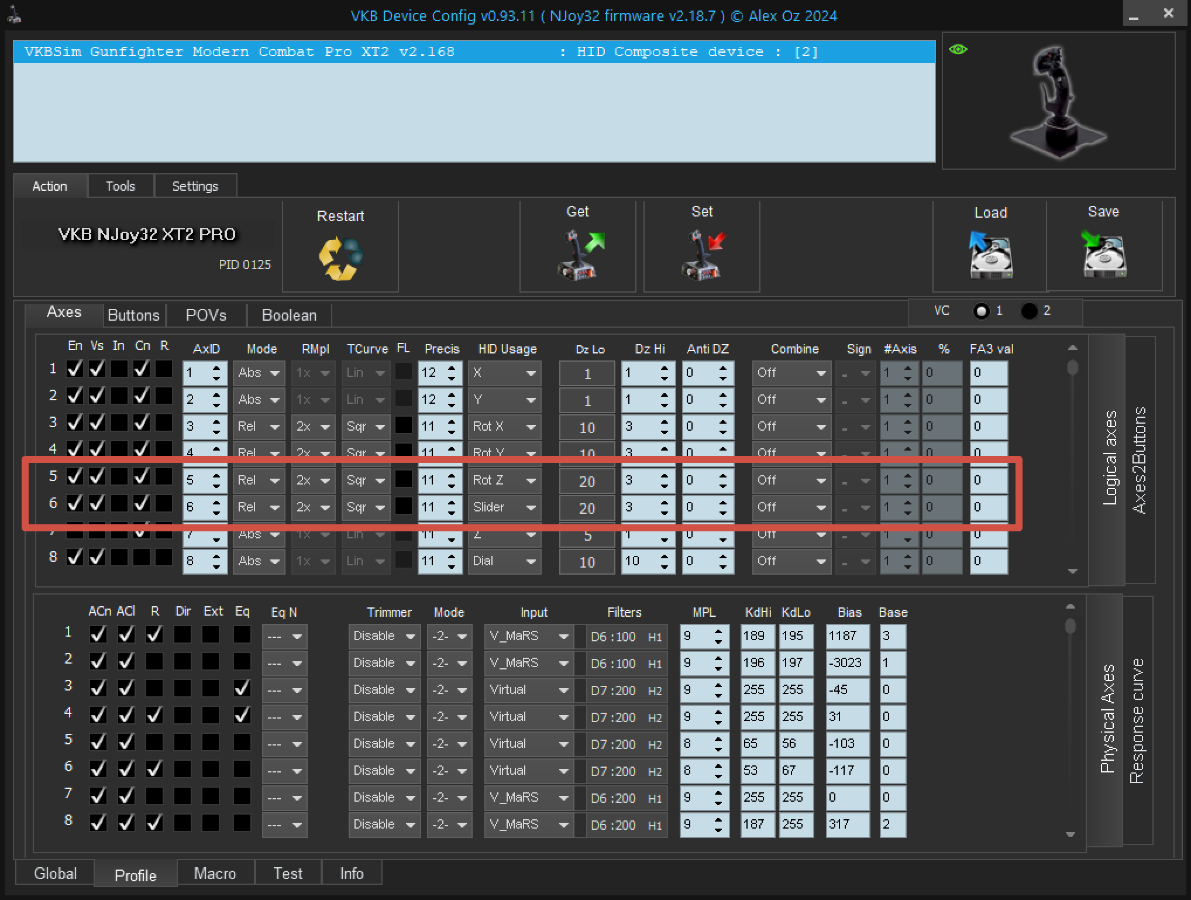Click logical axes scrollbar down arrow
This screenshot has height=900, width=1191.
click(x=1073, y=571)
